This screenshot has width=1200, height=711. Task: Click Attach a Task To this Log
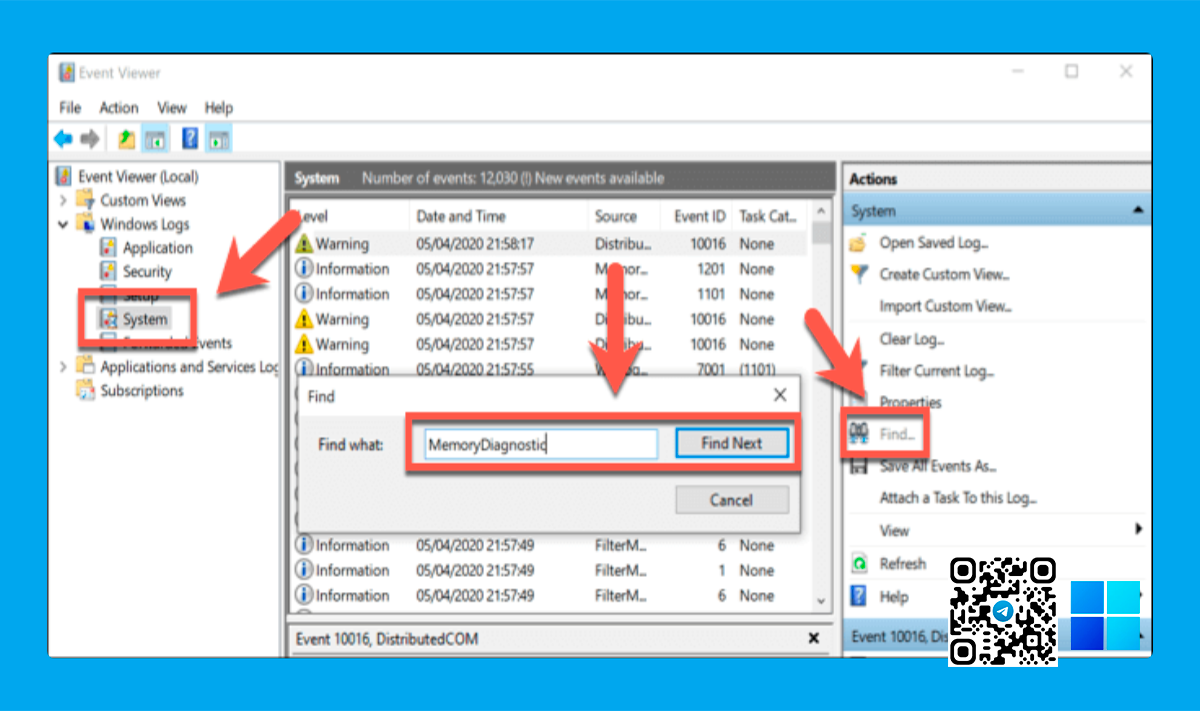click(x=958, y=498)
